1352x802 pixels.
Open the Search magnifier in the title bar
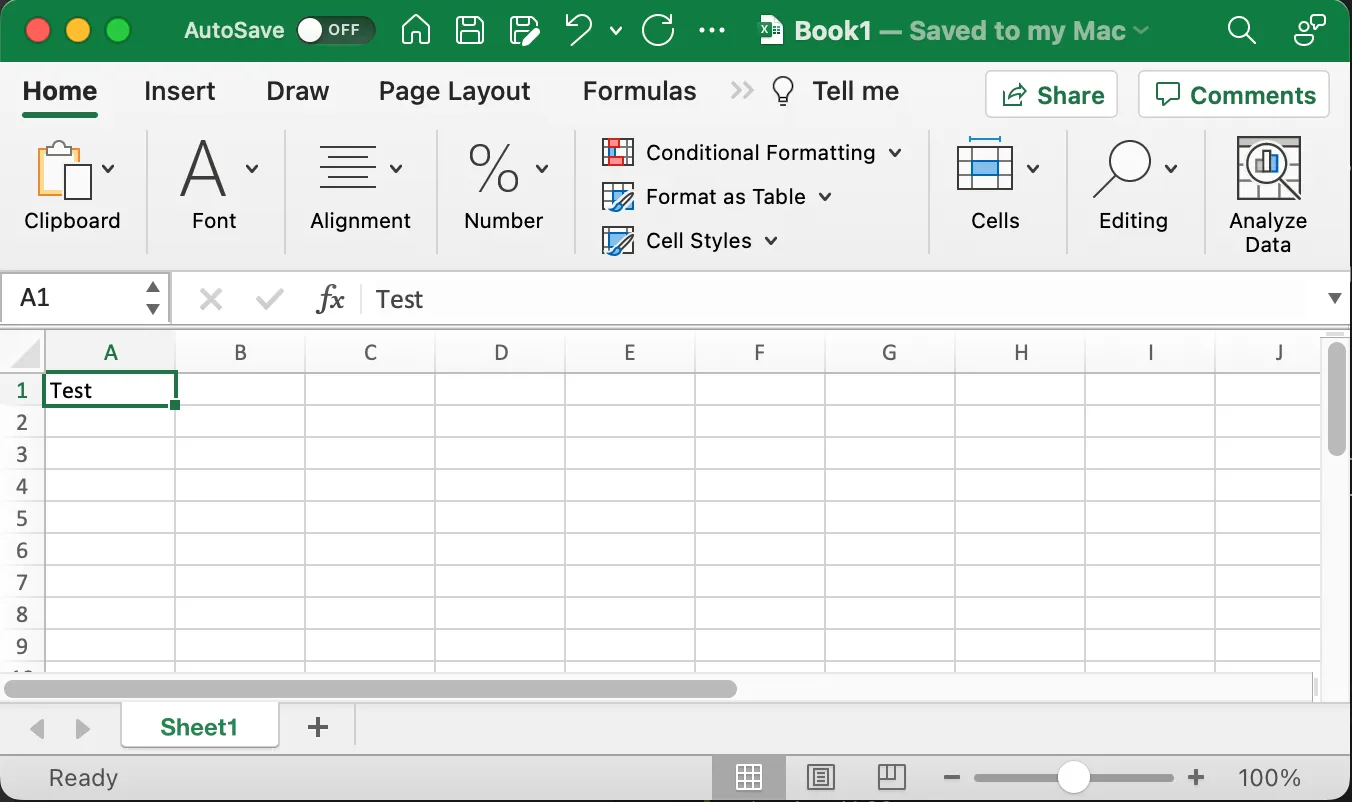1241,31
